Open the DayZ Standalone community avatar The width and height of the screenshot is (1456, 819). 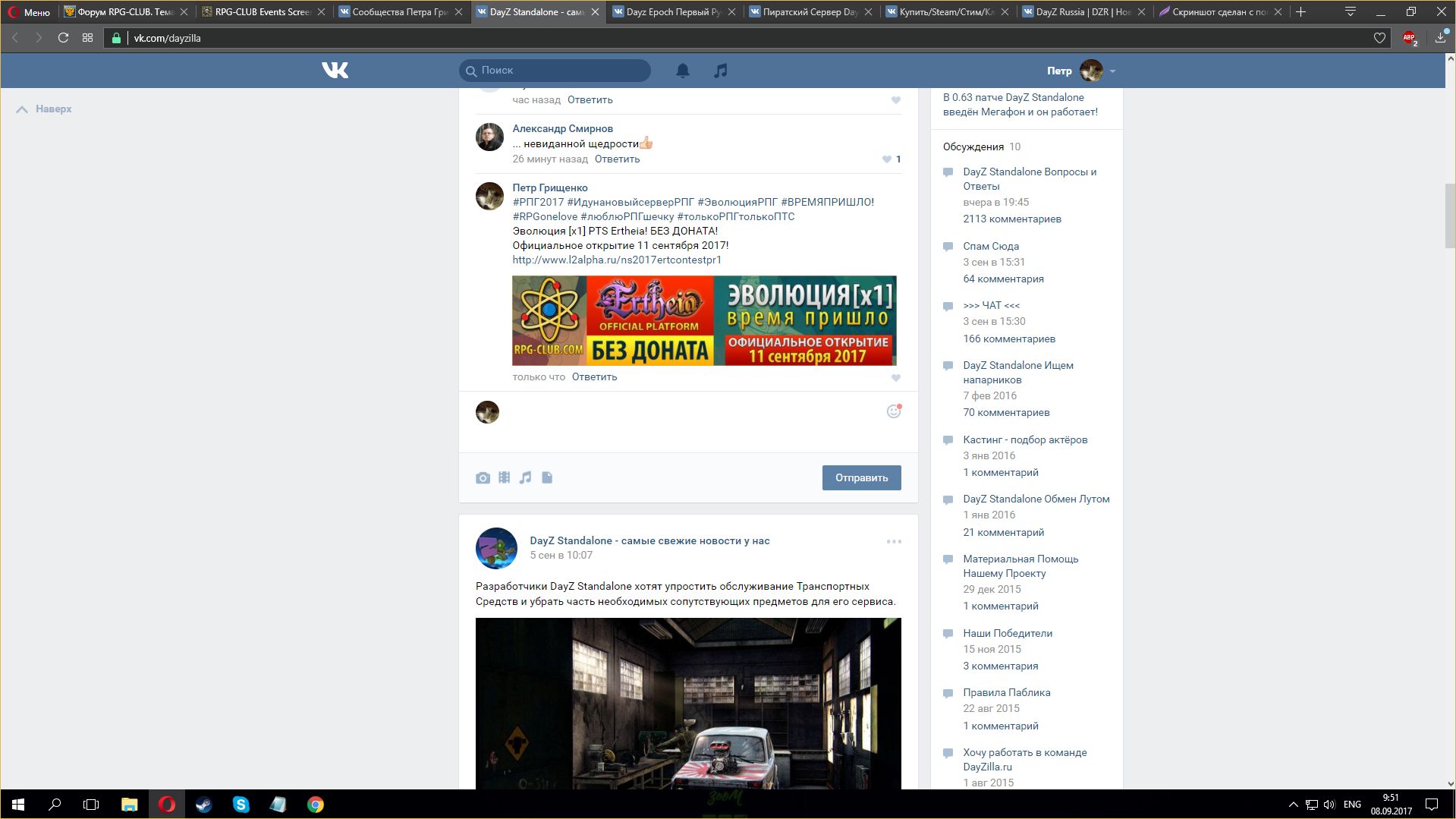point(496,548)
